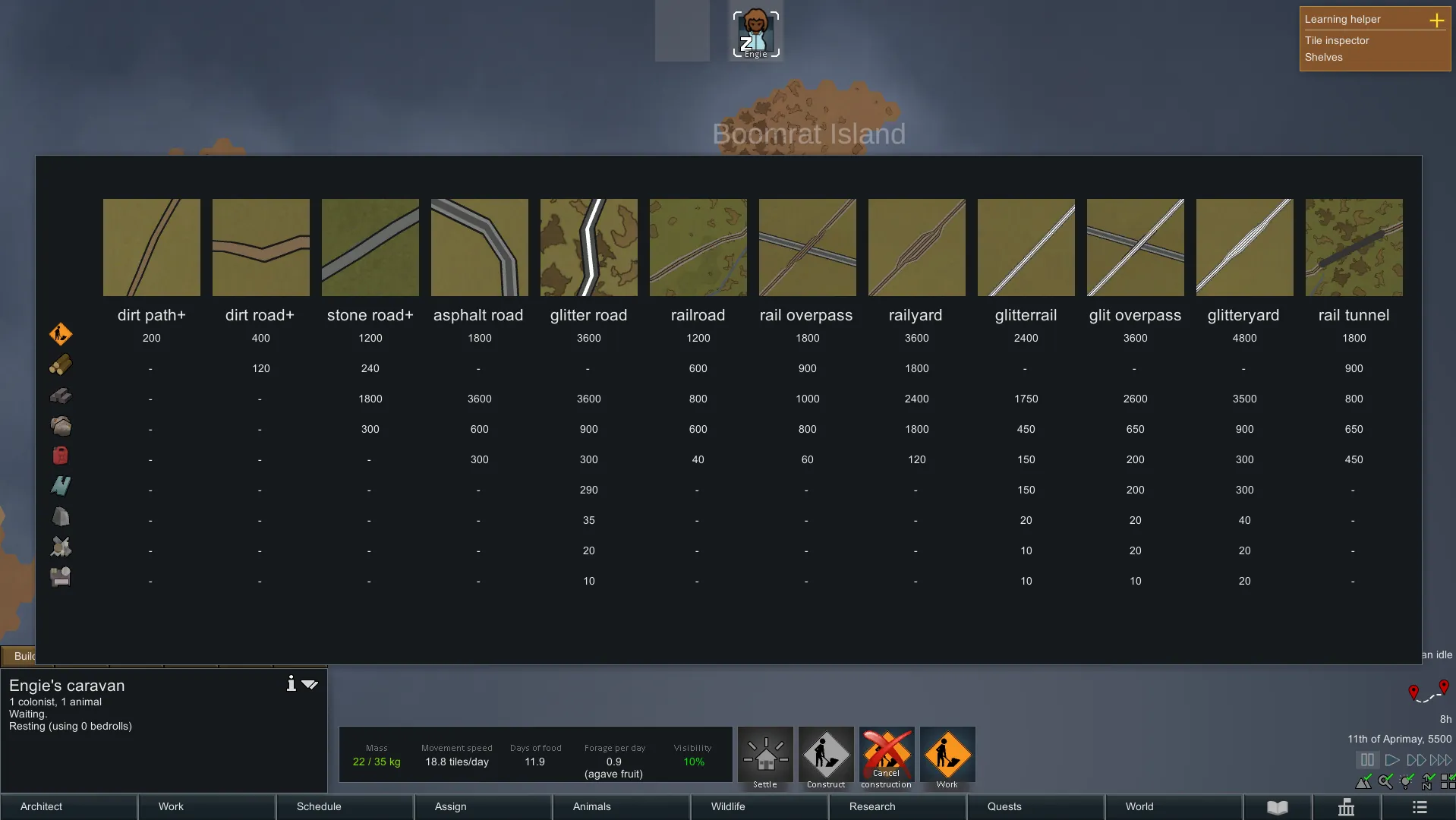This screenshot has height=820, width=1456.
Task: Toggle the lightbulb learning helper setting
Action: (1407, 781)
